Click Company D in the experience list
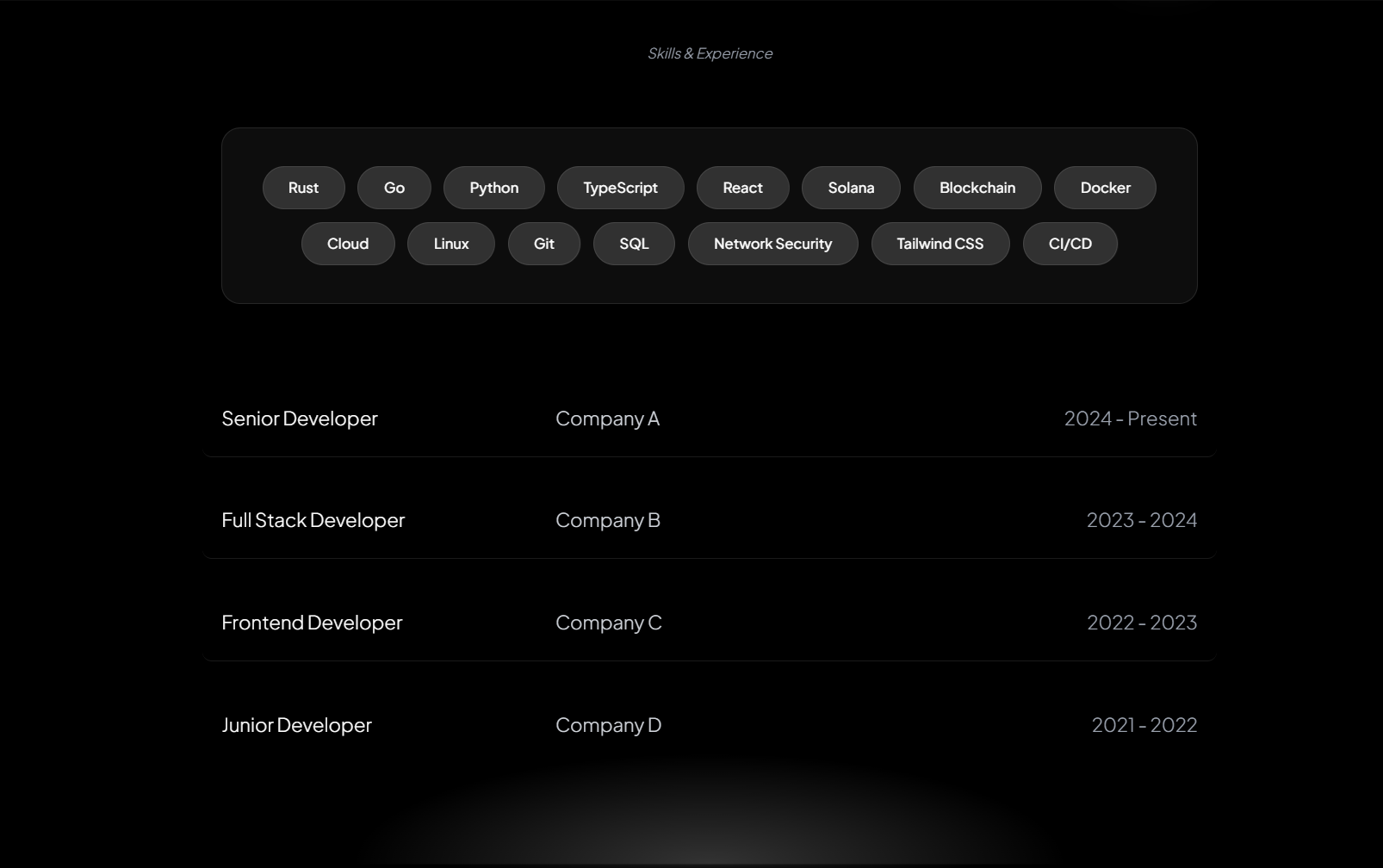 tap(608, 725)
